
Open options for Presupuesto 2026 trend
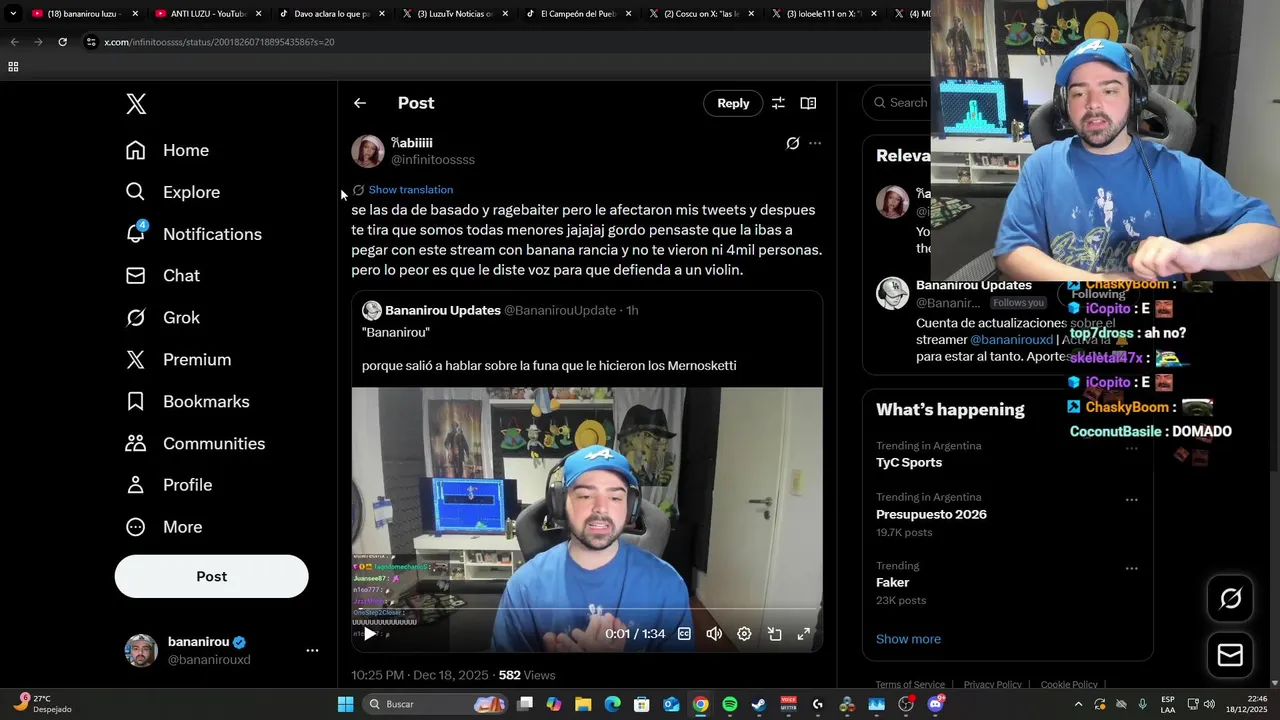click(x=1131, y=499)
